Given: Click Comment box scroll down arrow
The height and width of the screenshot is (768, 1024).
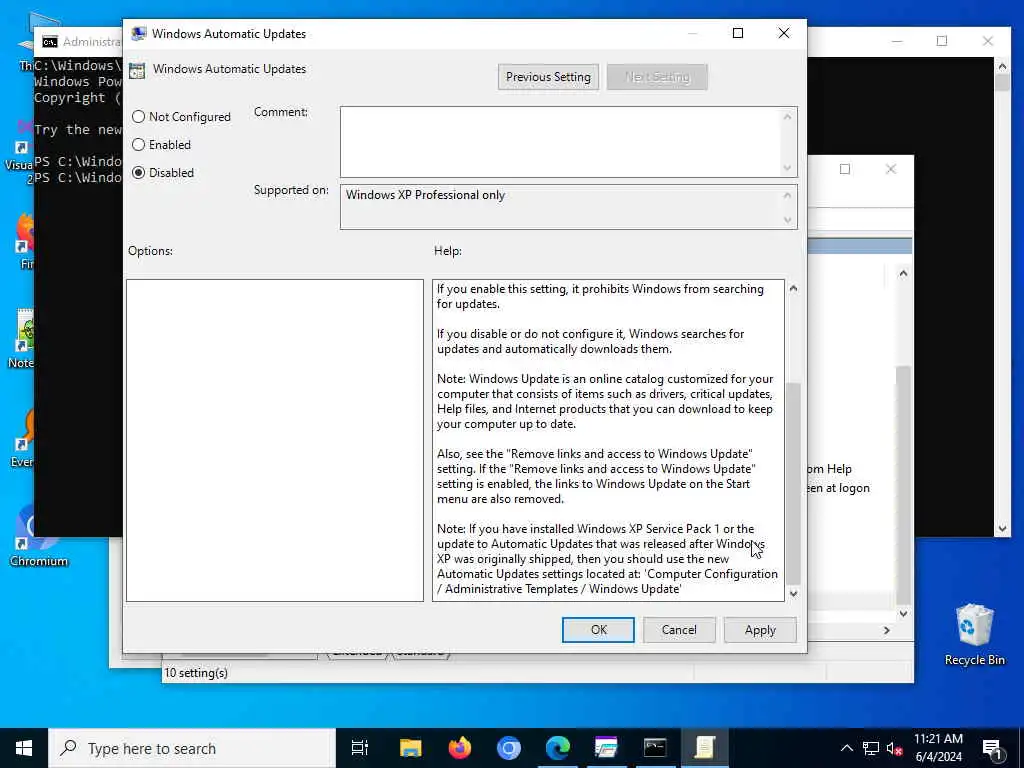Looking at the screenshot, I should tap(788, 168).
